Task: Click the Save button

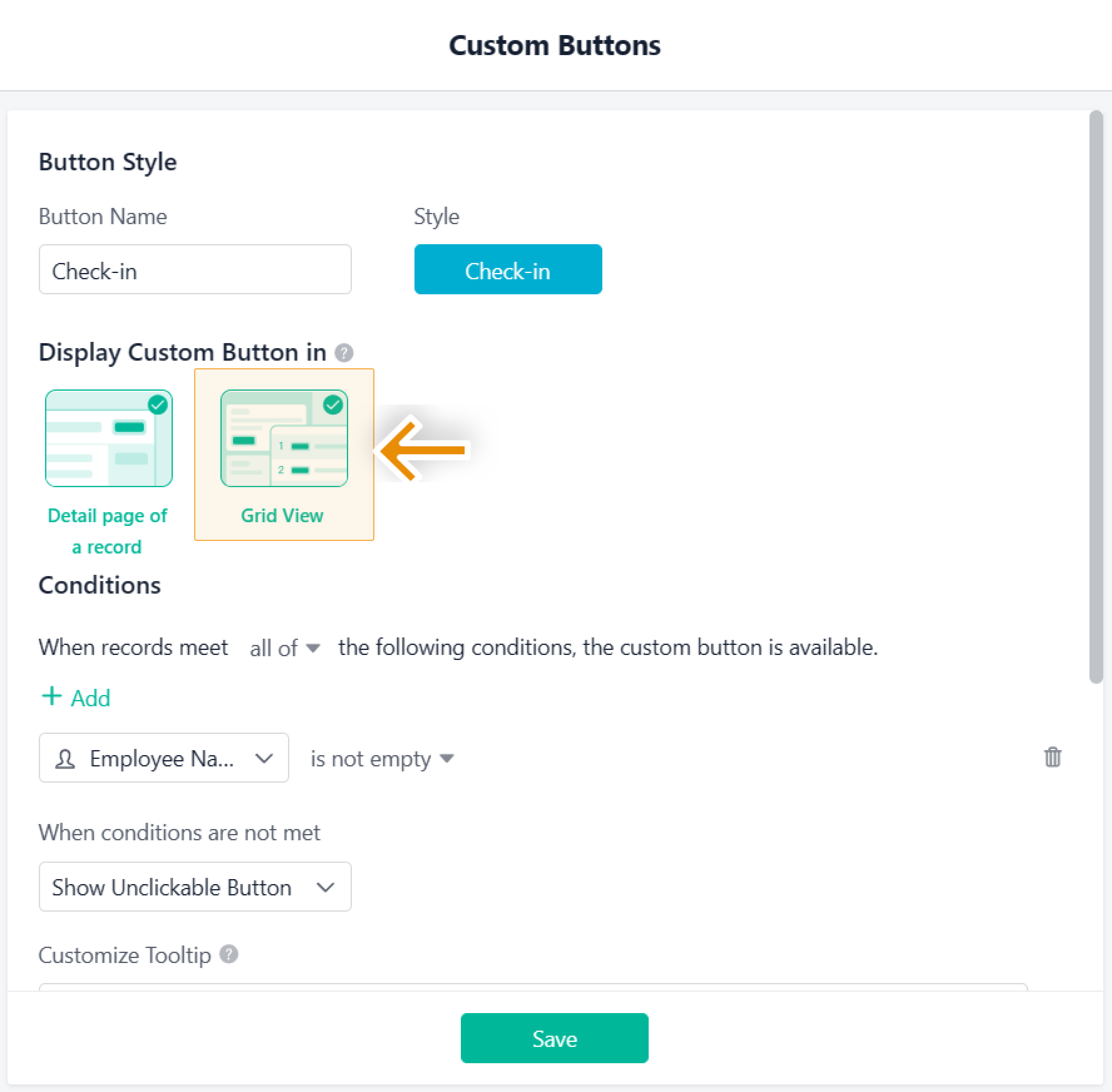Action: [x=554, y=1038]
